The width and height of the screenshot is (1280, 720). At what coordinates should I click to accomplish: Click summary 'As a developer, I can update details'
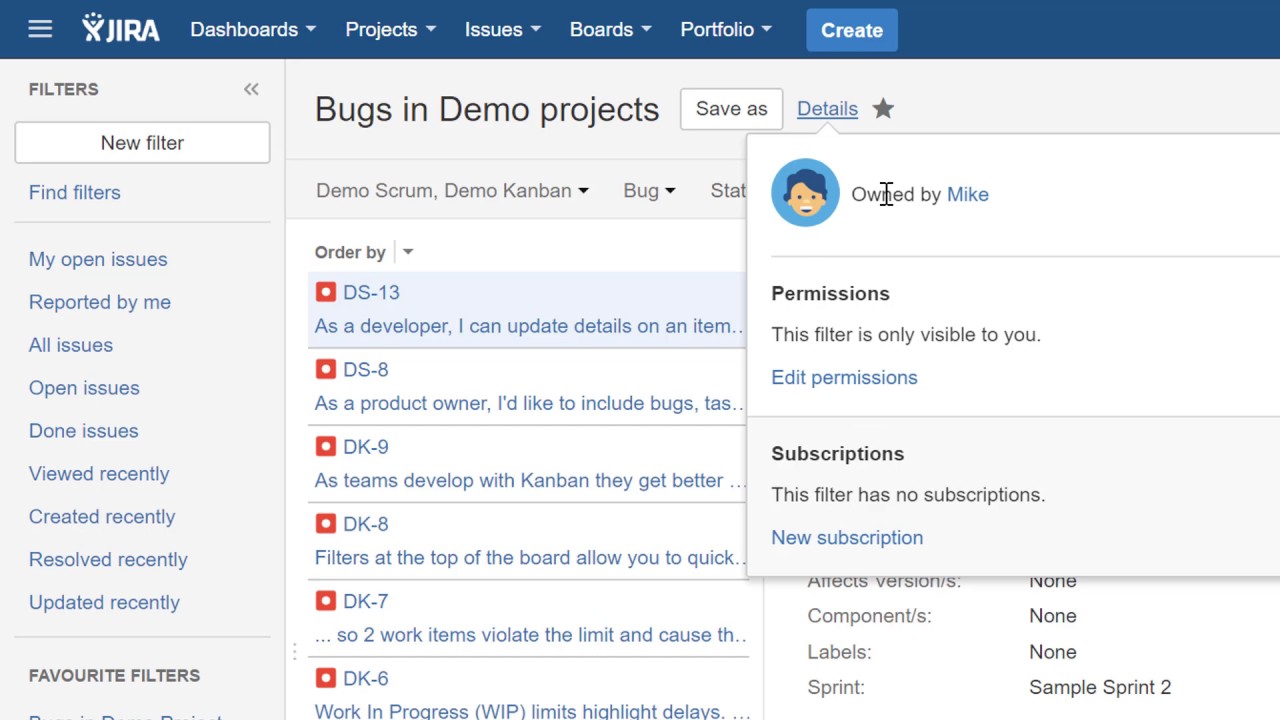tap(530, 326)
